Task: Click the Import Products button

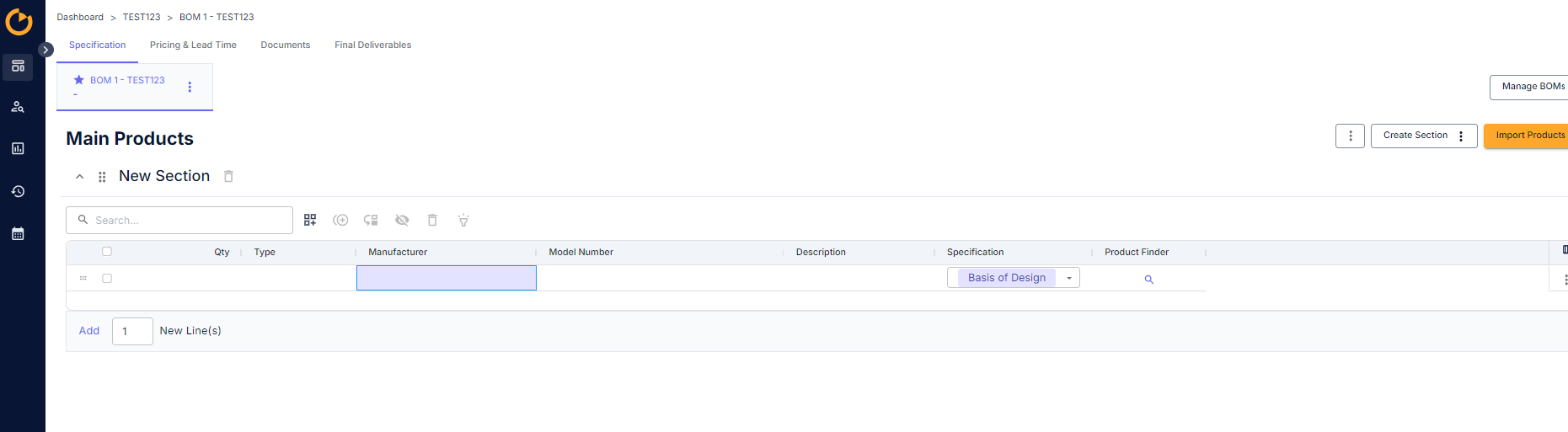Action: [1528, 135]
